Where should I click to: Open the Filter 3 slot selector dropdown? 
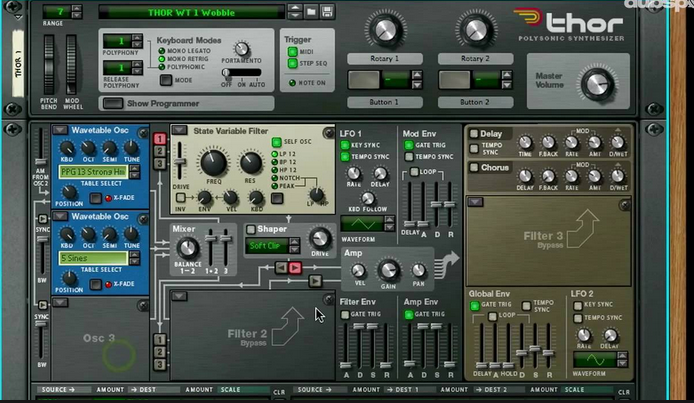coord(473,204)
